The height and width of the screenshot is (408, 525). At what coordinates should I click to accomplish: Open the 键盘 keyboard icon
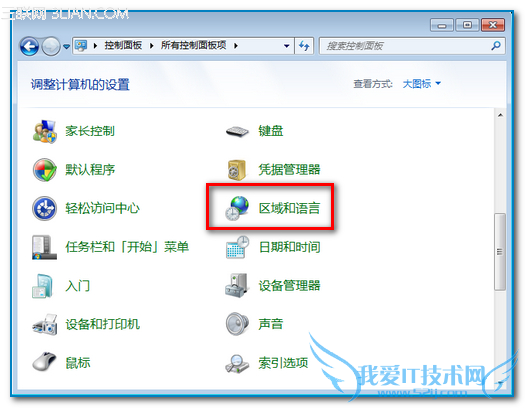(237, 131)
